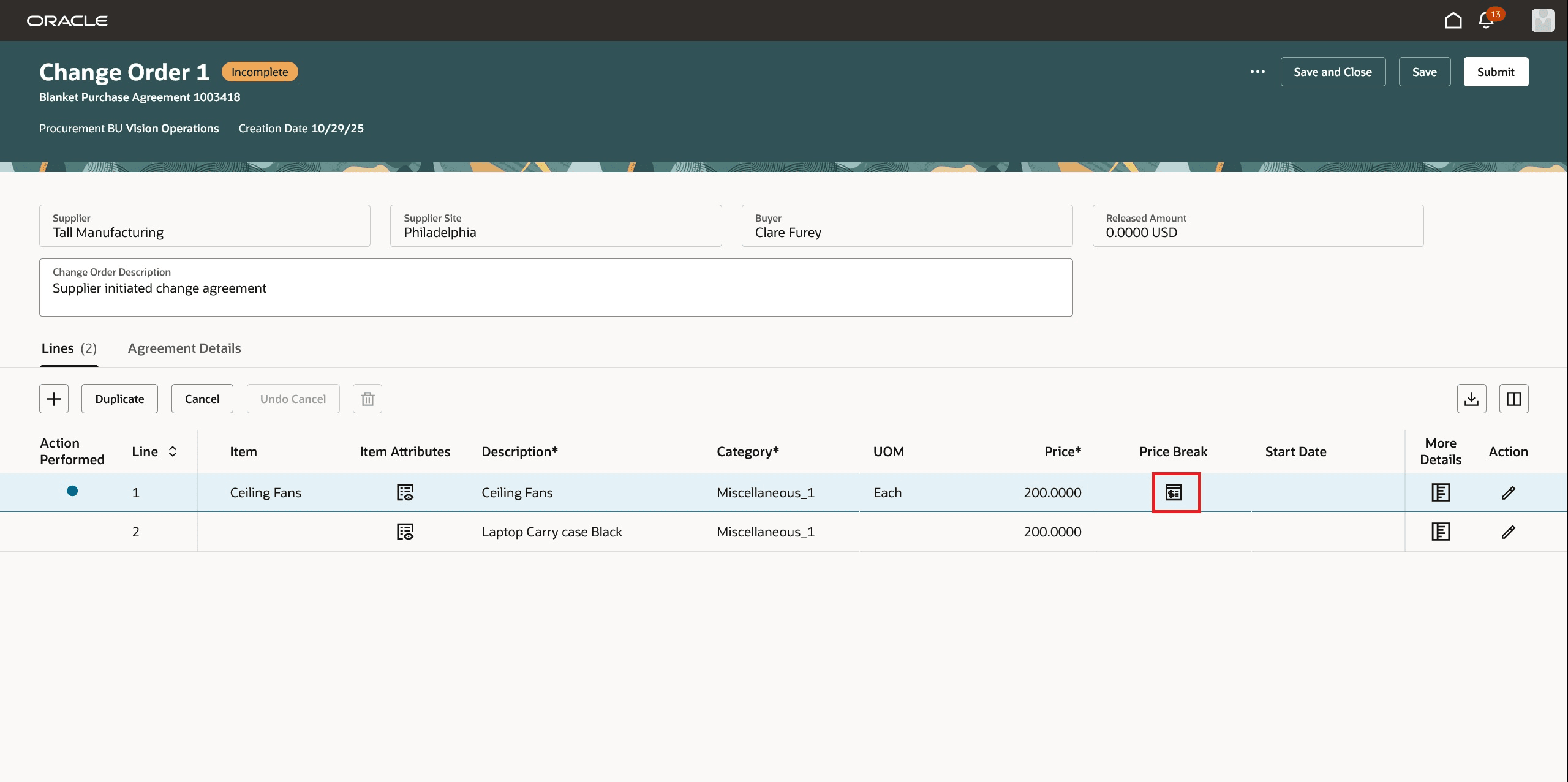The width and height of the screenshot is (1568, 782).
Task: Open Price Break for Ceiling Fans line
Action: click(1173, 492)
